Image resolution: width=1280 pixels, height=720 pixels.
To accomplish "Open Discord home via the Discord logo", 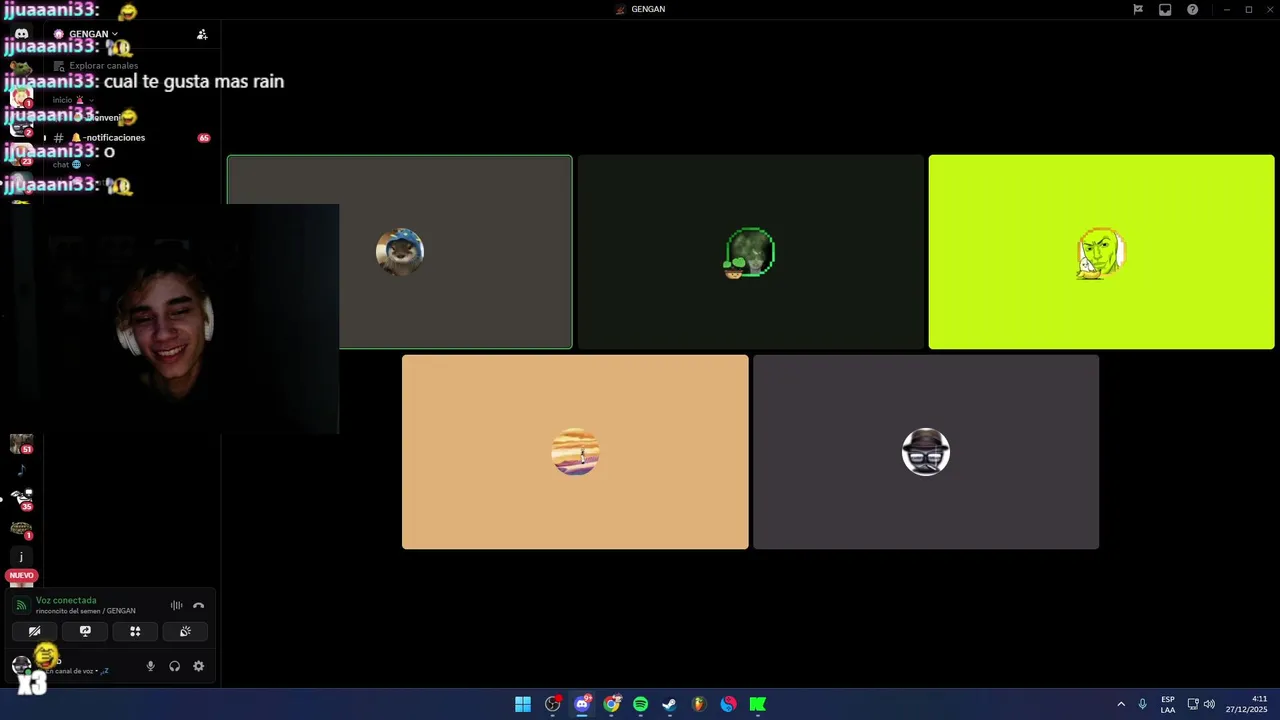I will click(x=21, y=34).
